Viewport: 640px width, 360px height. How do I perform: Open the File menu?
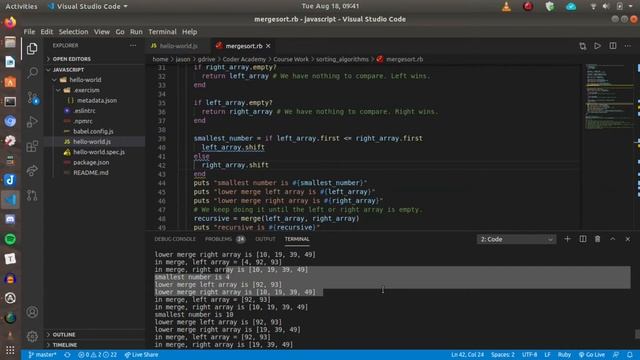click(29, 32)
